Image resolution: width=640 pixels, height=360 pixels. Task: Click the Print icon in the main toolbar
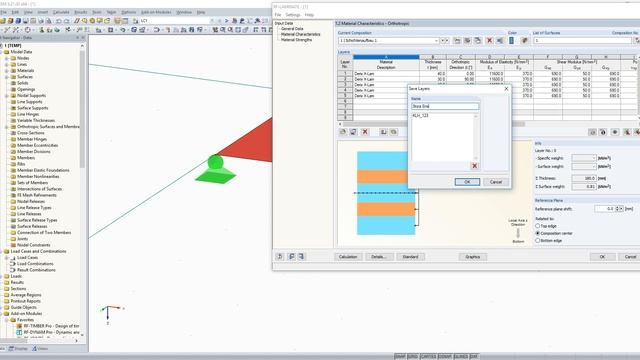coord(41,20)
